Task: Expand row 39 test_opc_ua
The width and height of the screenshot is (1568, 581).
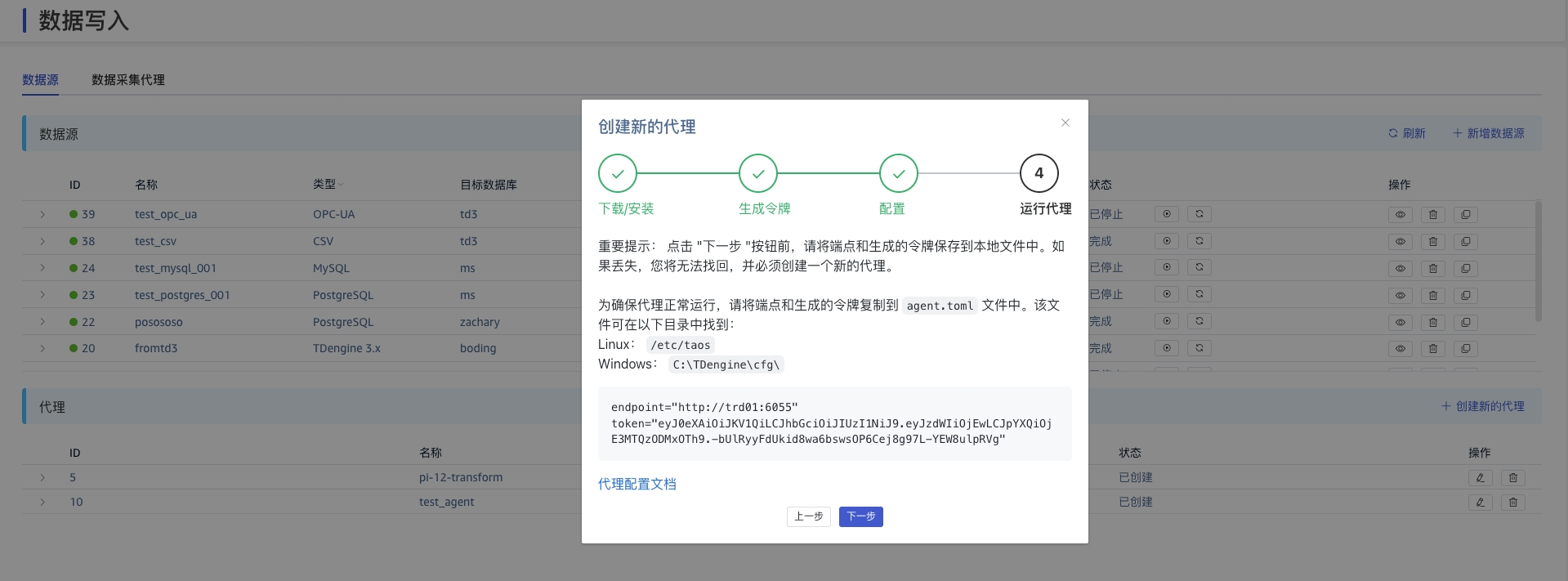Action: tap(42, 214)
